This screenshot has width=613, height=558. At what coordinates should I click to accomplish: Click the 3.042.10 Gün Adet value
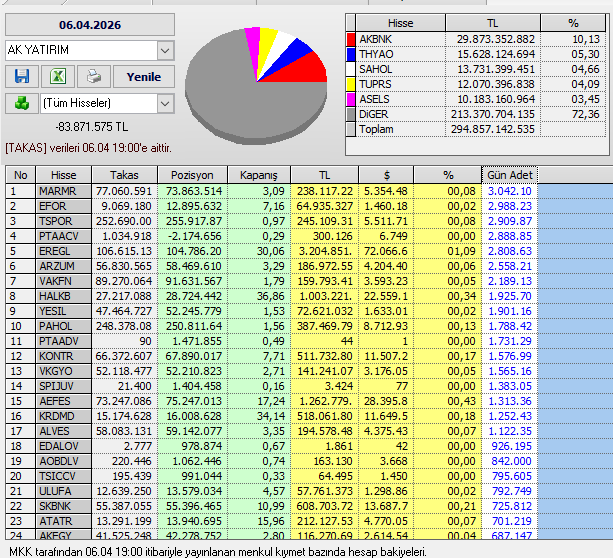point(510,191)
